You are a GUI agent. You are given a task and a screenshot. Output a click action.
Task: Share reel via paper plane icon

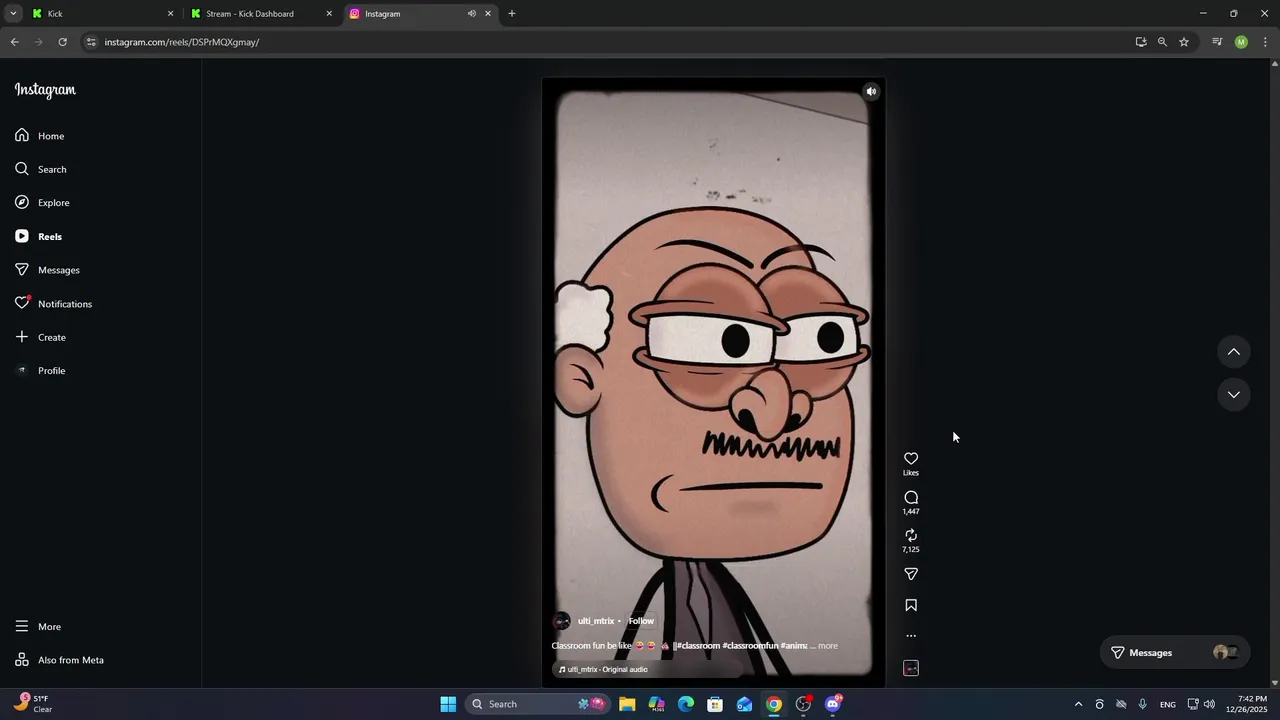tap(911, 574)
